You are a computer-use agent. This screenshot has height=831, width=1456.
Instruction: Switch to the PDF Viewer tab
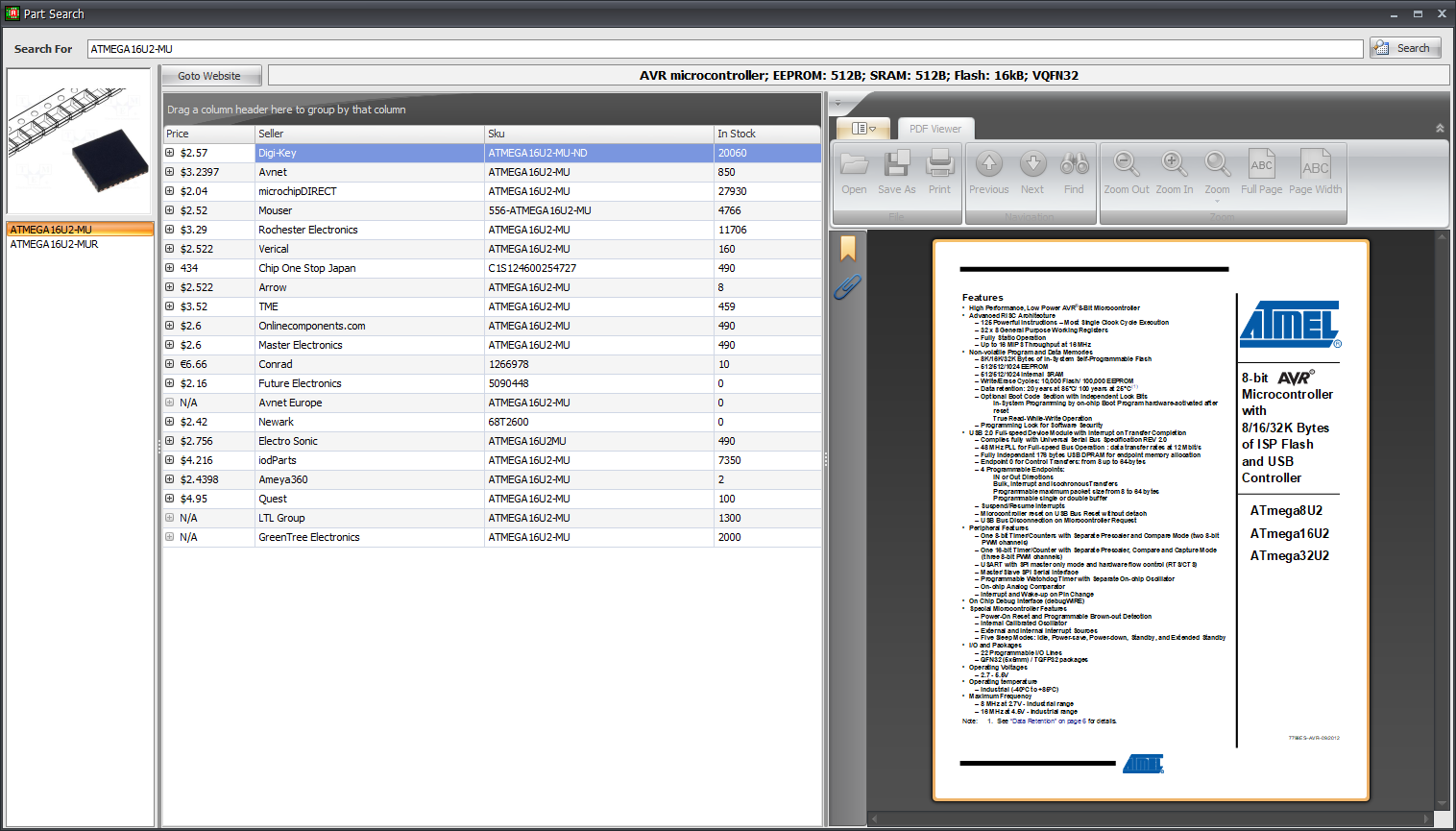935,129
